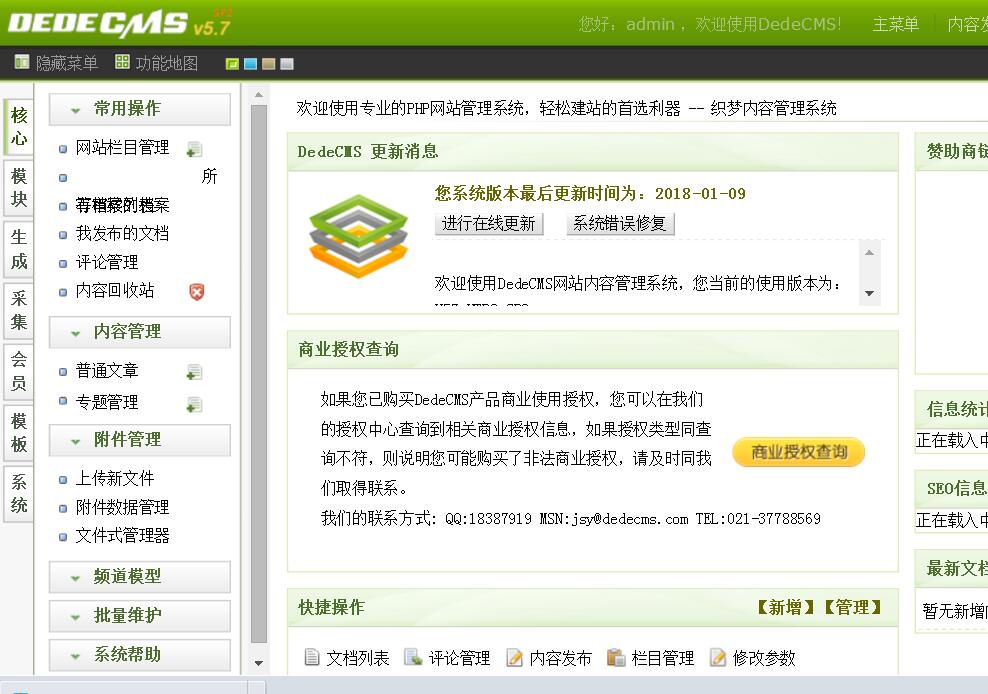Switch to the 系统 side tab

[19, 494]
